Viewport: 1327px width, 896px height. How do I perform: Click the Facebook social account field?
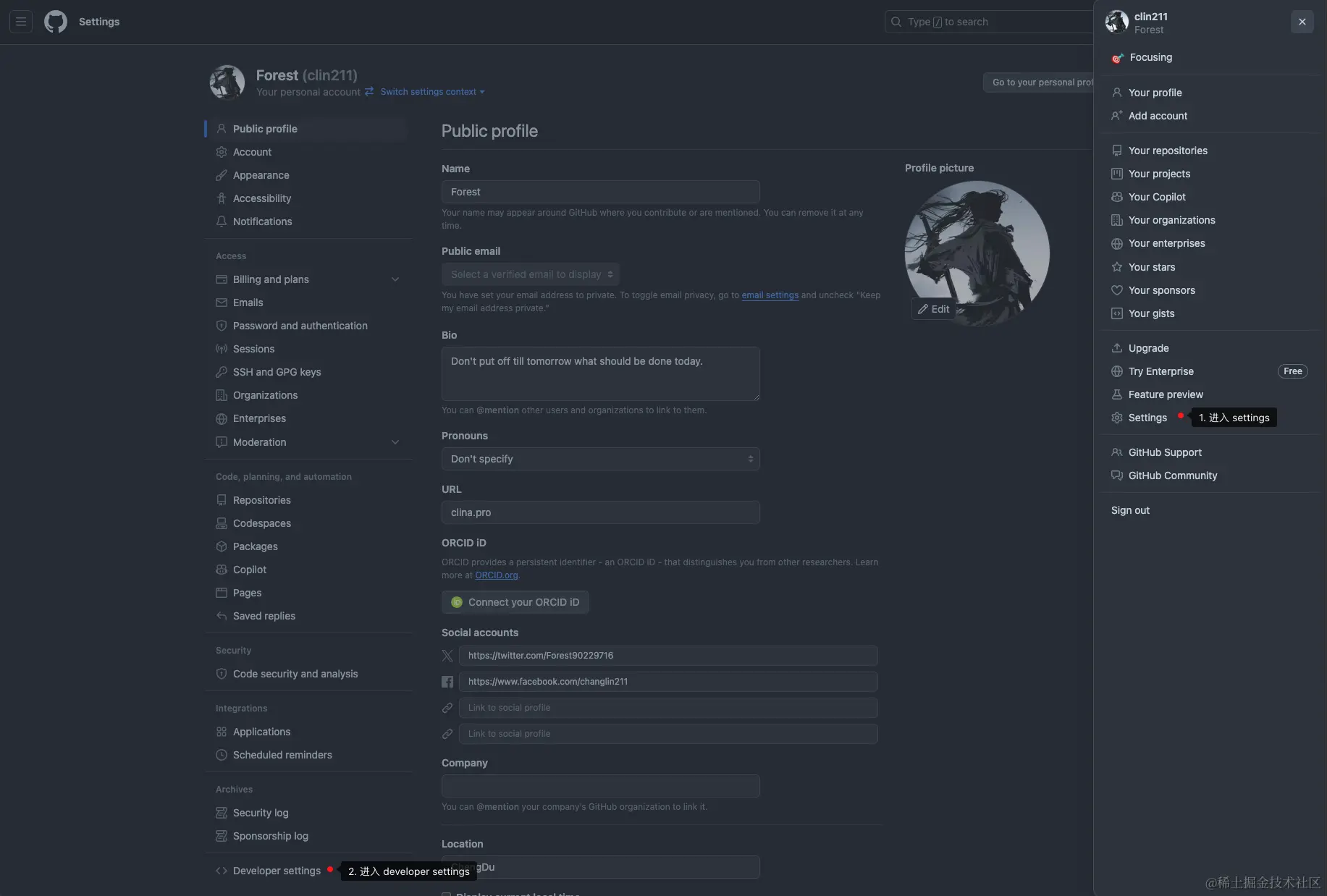click(x=668, y=682)
